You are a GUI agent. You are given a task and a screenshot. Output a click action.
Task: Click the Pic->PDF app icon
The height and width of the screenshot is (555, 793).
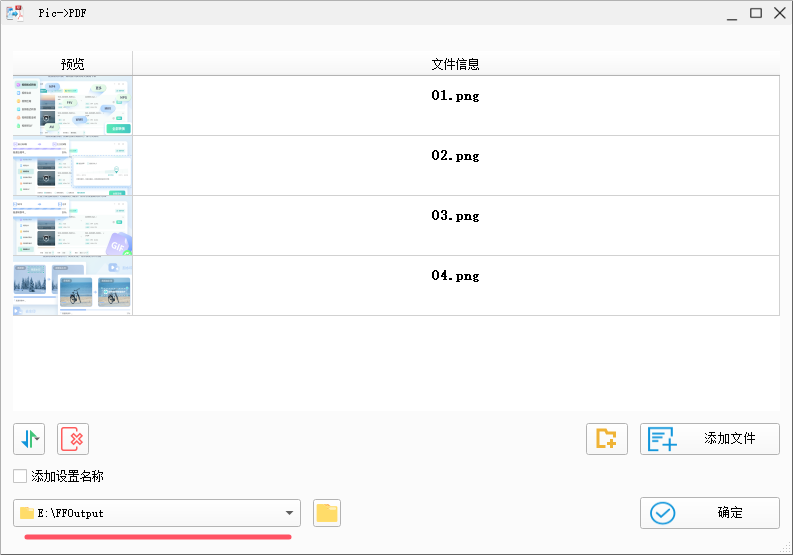16,13
